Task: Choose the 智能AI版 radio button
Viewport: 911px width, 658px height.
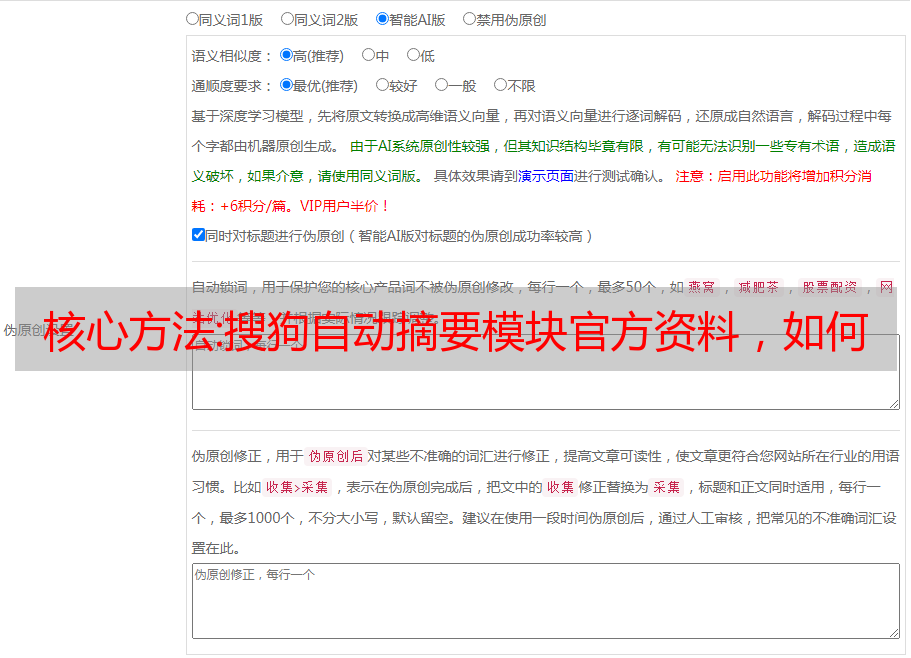Action: 382,19
